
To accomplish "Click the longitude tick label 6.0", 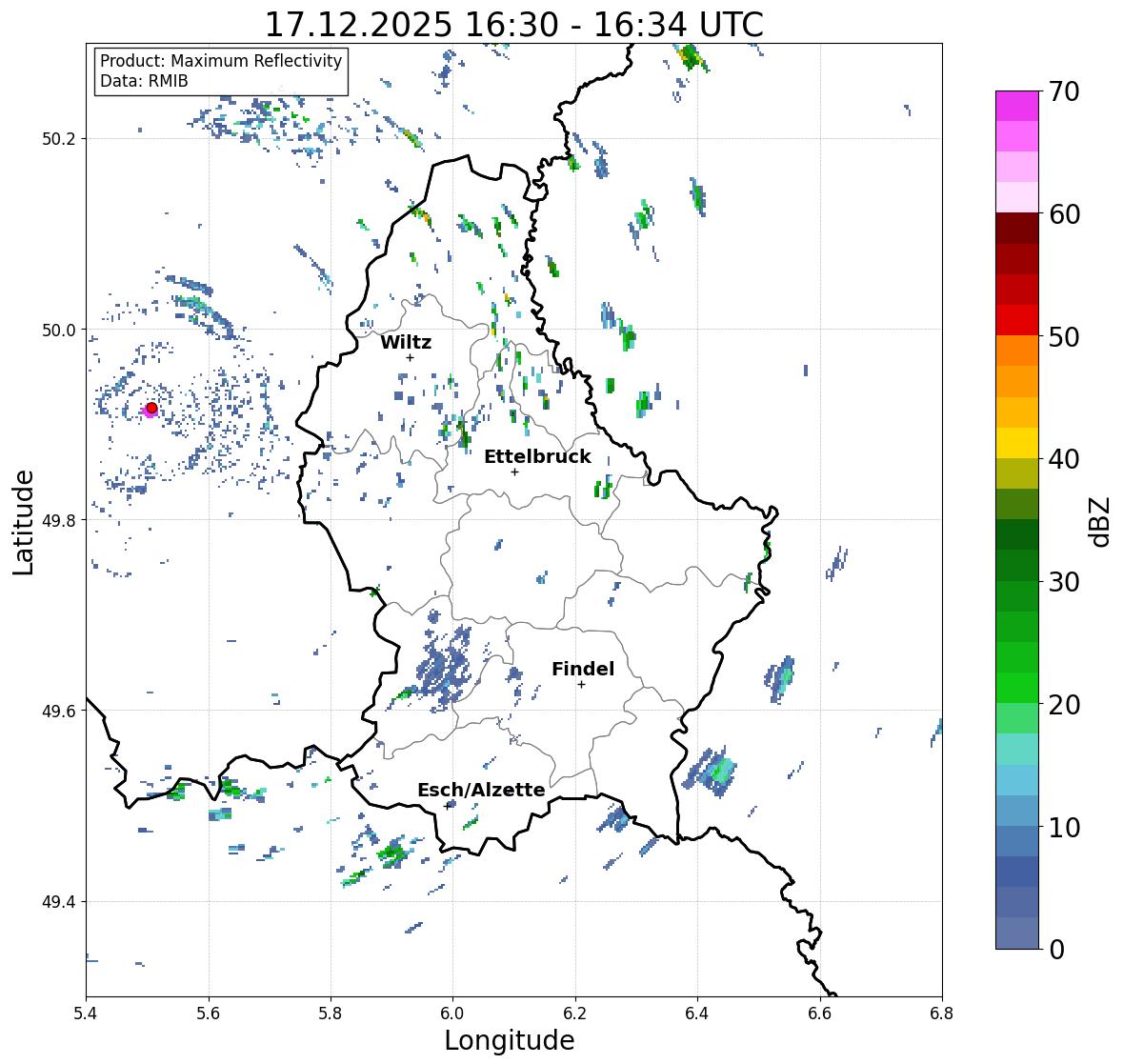I will (x=452, y=1013).
